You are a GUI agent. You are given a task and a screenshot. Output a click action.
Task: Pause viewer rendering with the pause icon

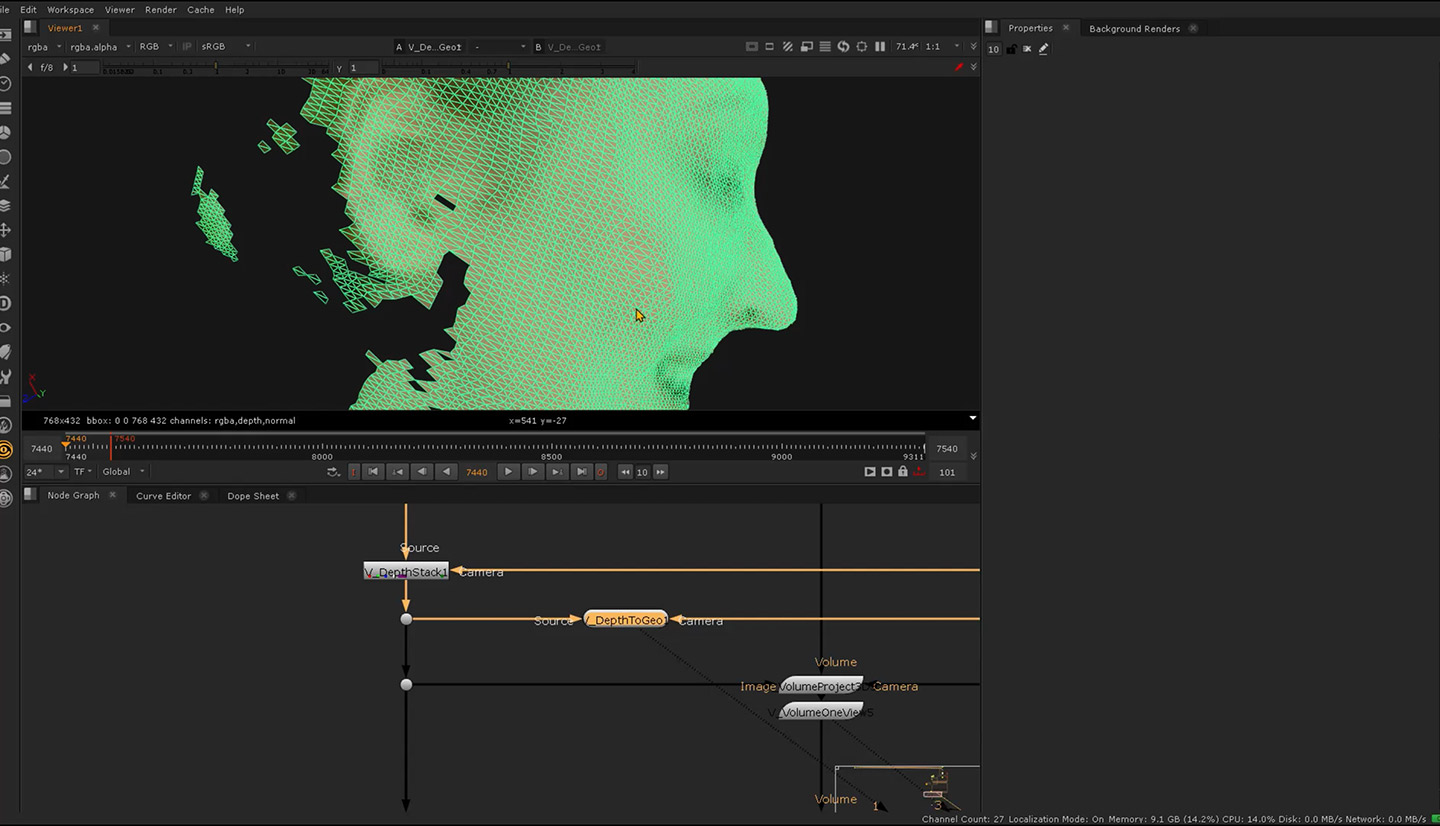click(880, 46)
